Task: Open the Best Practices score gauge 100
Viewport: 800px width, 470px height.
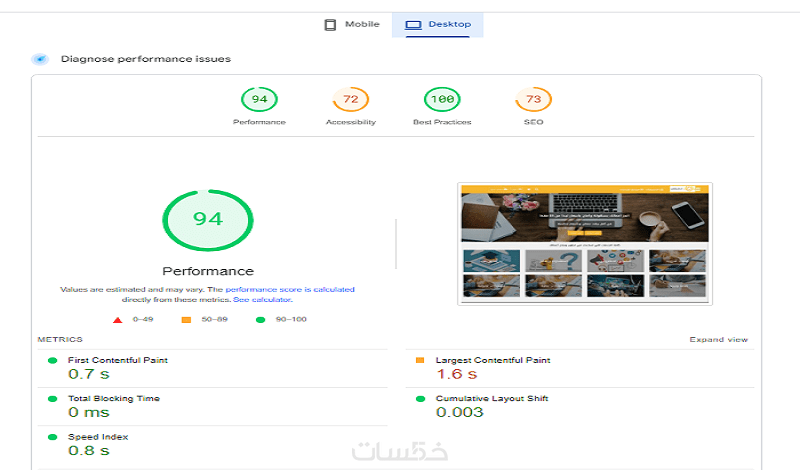Action: (442, 99)
